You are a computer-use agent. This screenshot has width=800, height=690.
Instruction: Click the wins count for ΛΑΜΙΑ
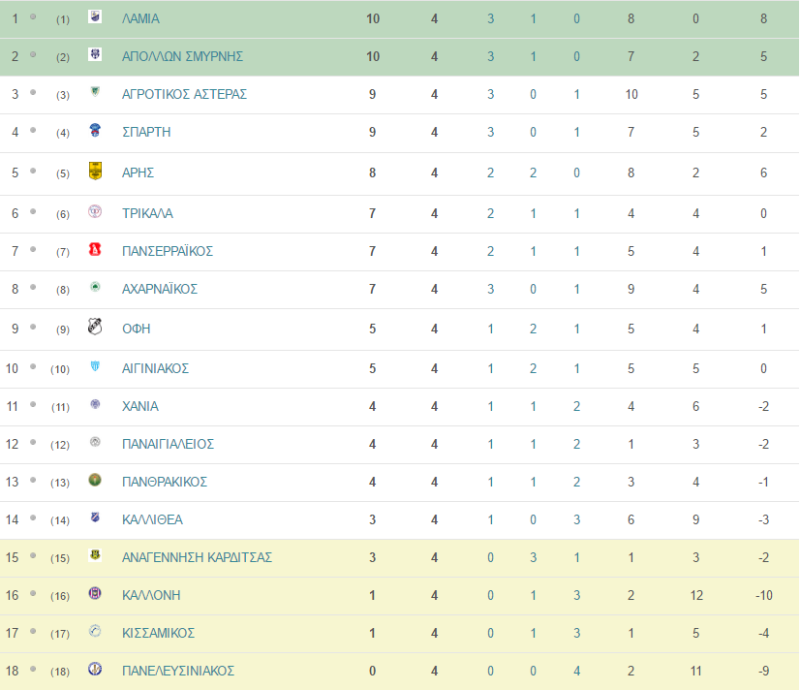(490, 19)
